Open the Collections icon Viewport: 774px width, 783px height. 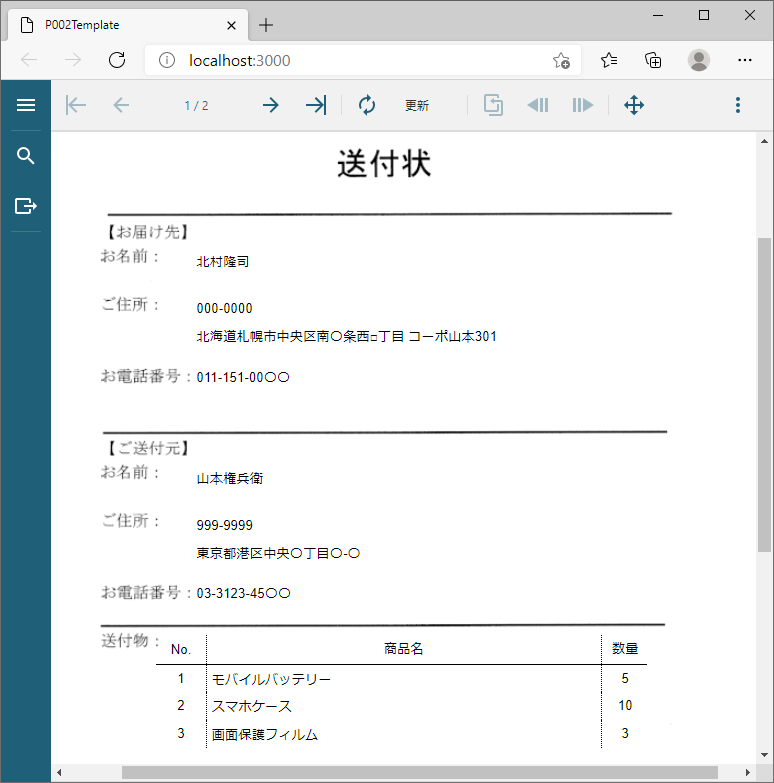(653, 60)
